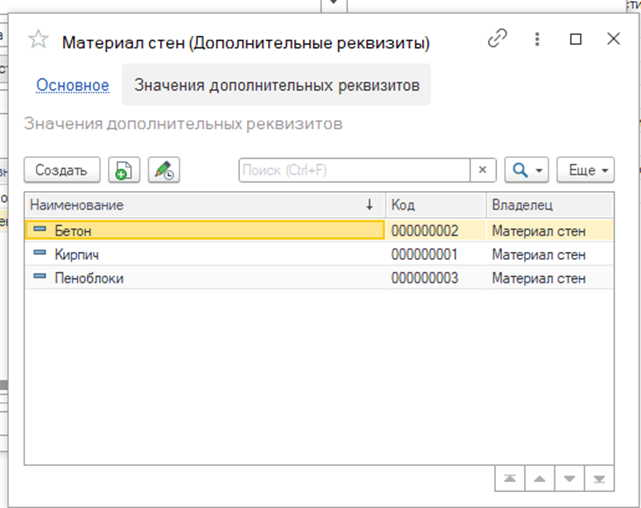Image resolution: width=641 pixels, height=508 pixels.
Task: Close the Материал стен dialog
Action: coord(613,39)
